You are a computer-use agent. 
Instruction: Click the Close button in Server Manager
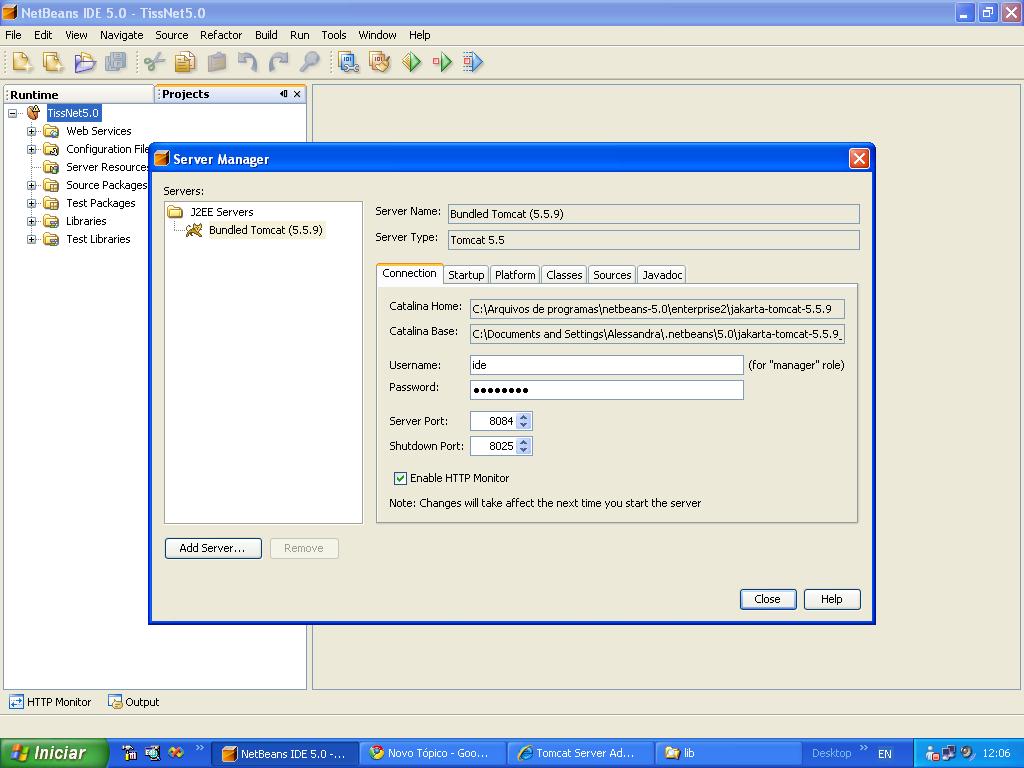pos(767,600)
